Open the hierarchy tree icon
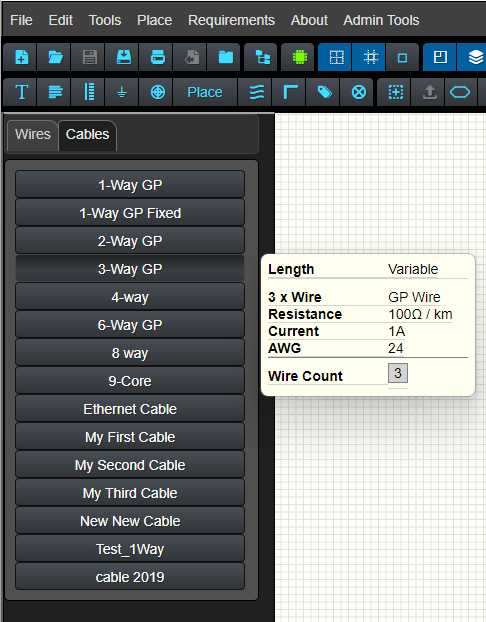 click(x=262, y=58)
